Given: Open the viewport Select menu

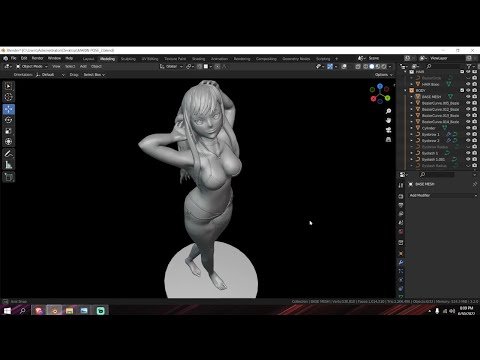Looking at the screenshot, I should [70, 67].
